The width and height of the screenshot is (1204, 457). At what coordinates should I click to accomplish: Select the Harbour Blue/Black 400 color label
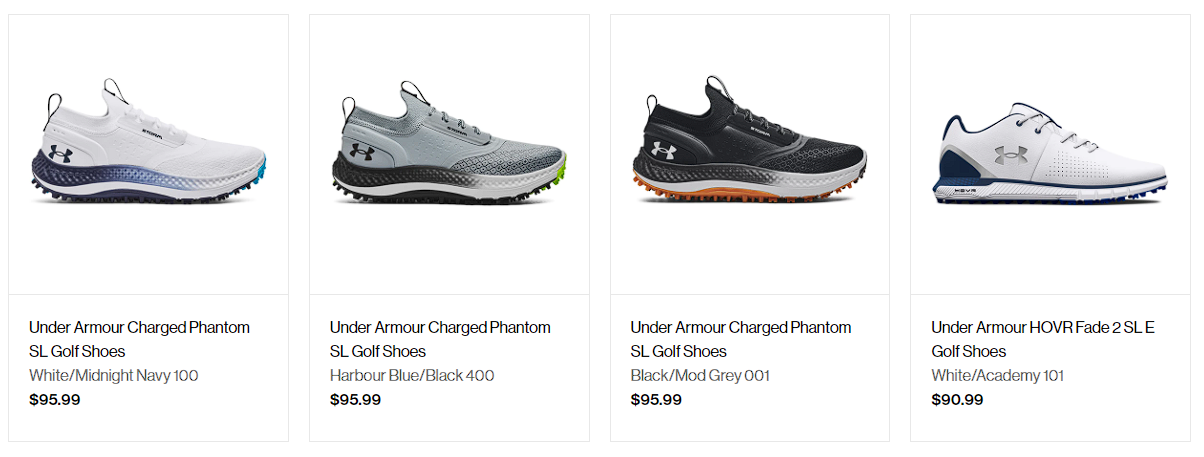coord(412,376)
